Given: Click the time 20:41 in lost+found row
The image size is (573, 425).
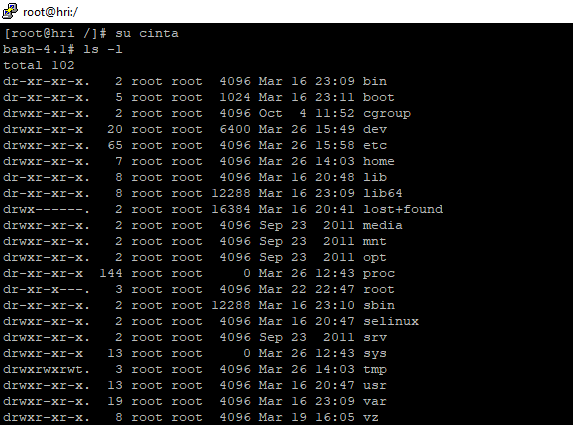Looking at the screenshot, I should tap(335, 209).
